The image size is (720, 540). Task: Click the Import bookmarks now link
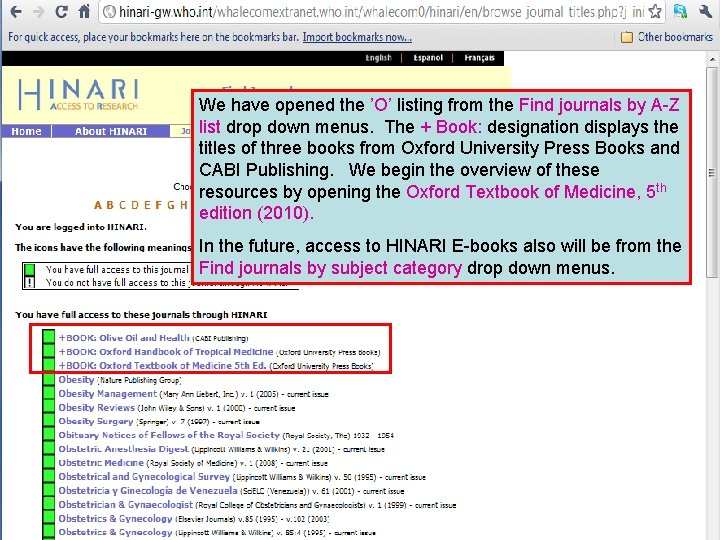(x=357, y=37)
